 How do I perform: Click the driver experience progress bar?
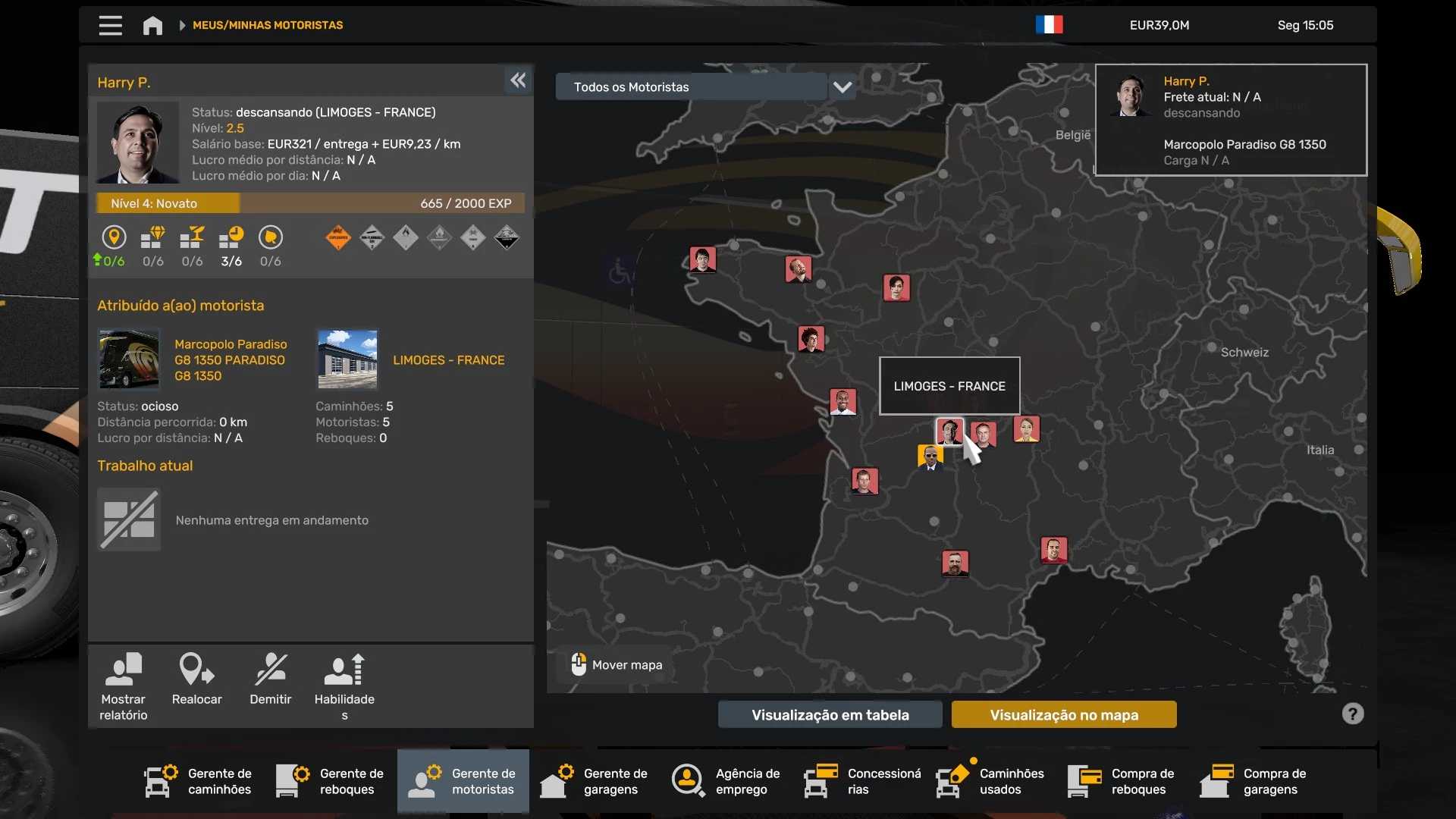click(310, 203)
